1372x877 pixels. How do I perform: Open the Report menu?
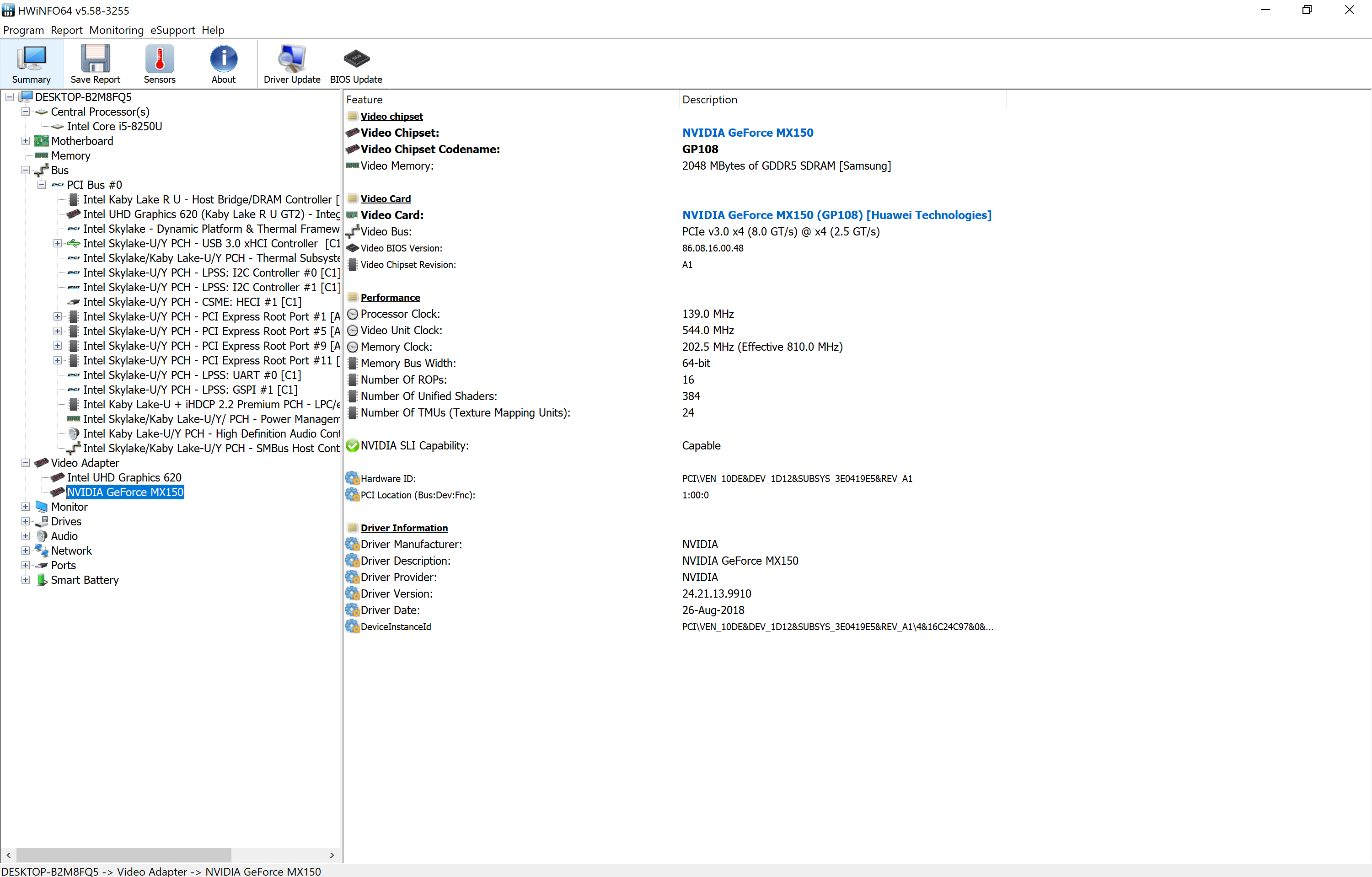[67, 30]
